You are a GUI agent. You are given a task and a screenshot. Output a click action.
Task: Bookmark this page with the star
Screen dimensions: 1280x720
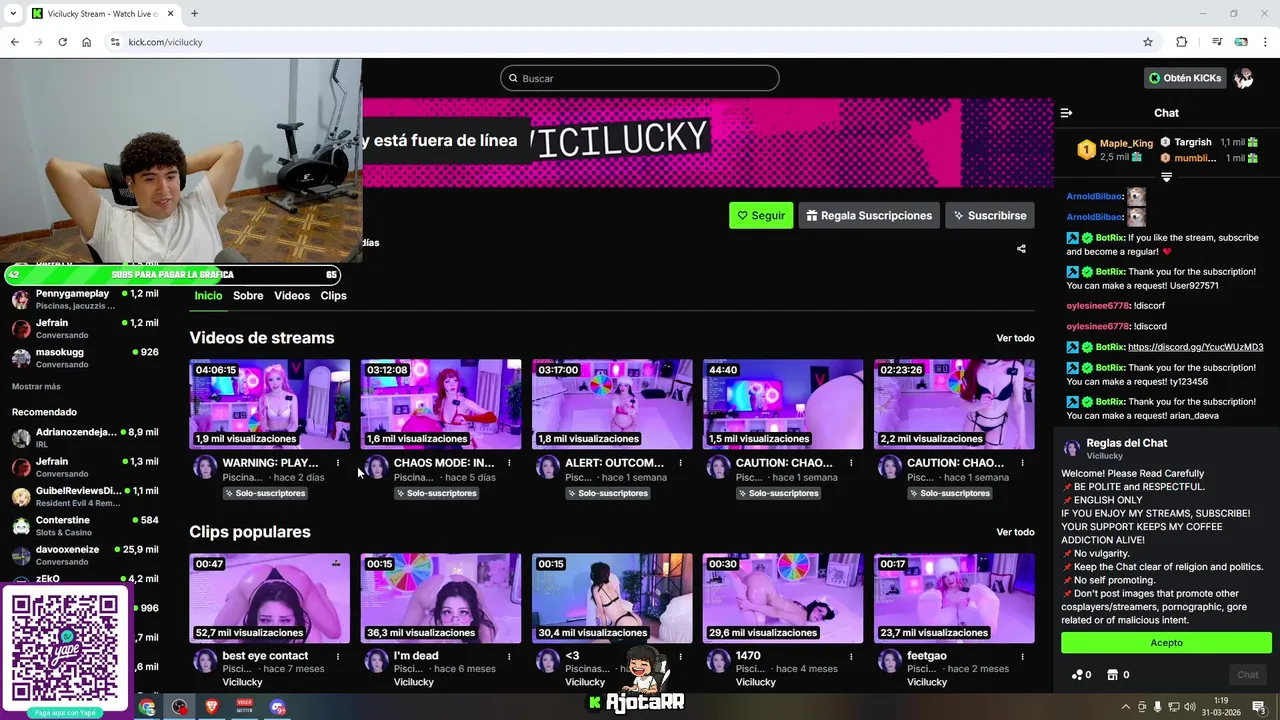point(1148,42)
